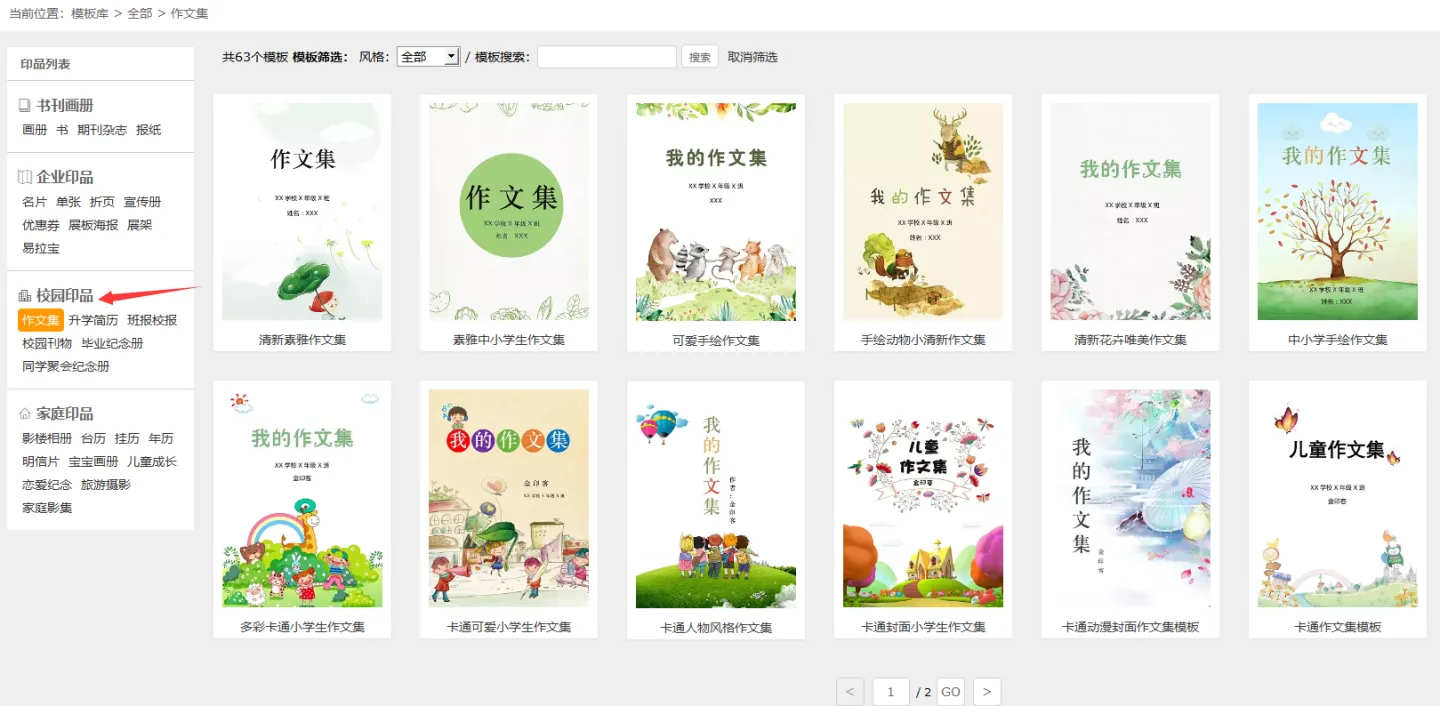Open 全部 in the breadcrumb
Screen dimensions: 1440x706
[140, 14]
